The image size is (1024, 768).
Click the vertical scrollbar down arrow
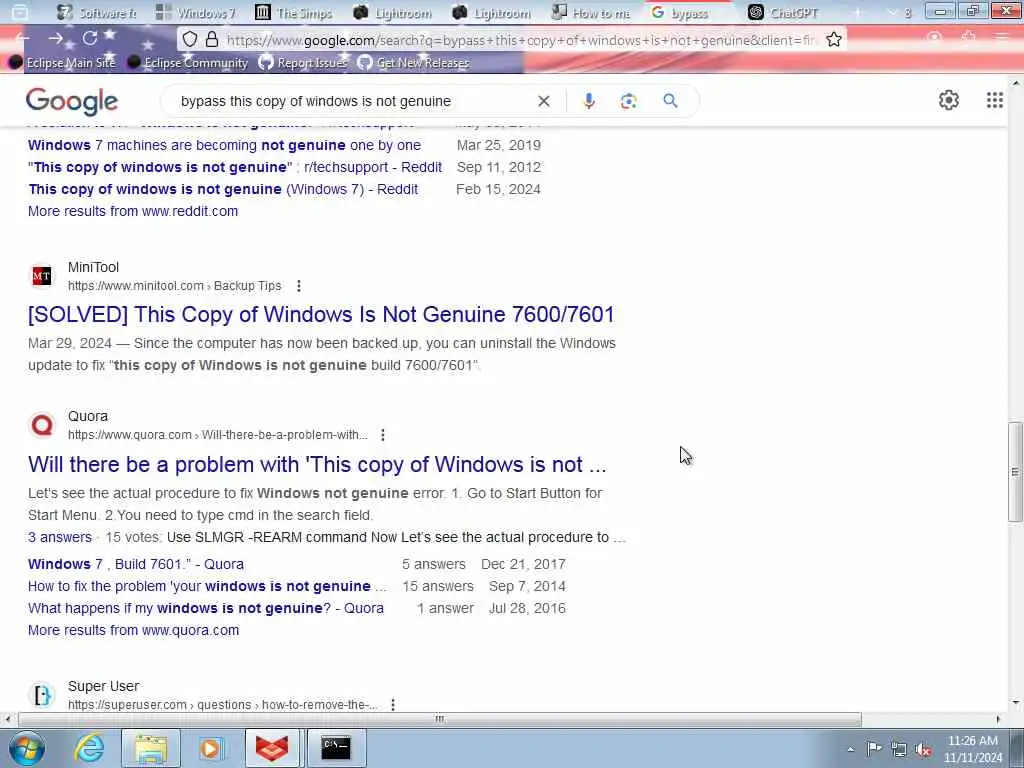click(x=1015, y=703)
